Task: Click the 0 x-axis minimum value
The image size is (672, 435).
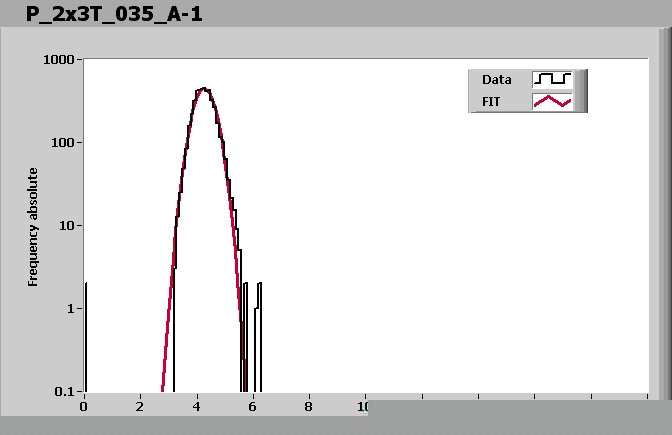Action: [84, 407]
